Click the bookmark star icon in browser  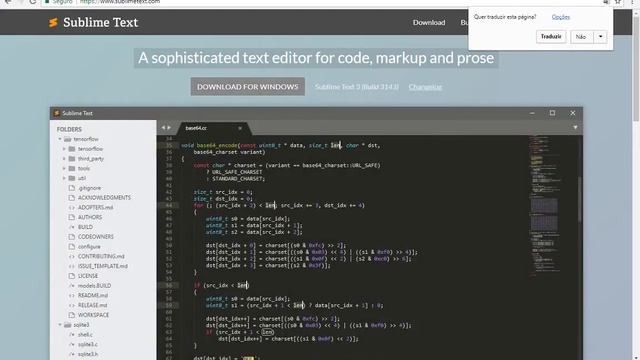[x=618, y=2]
